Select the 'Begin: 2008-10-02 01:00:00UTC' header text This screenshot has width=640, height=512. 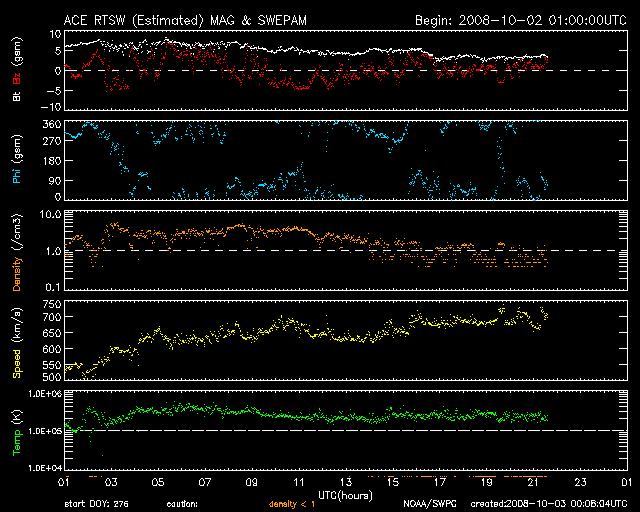[x=521, y=20]
